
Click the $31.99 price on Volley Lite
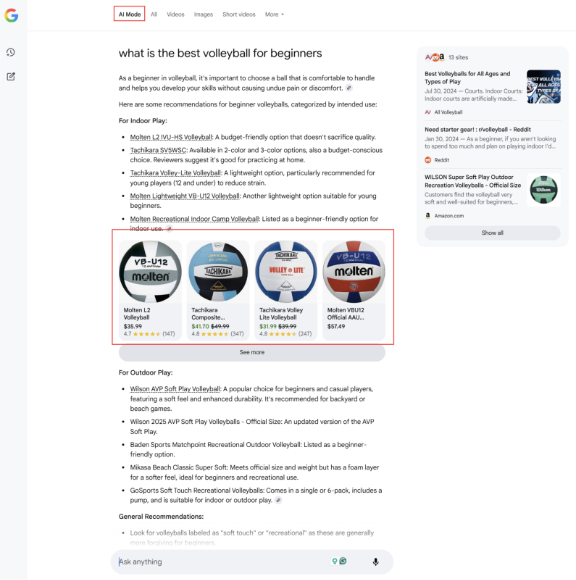(268, 326)
